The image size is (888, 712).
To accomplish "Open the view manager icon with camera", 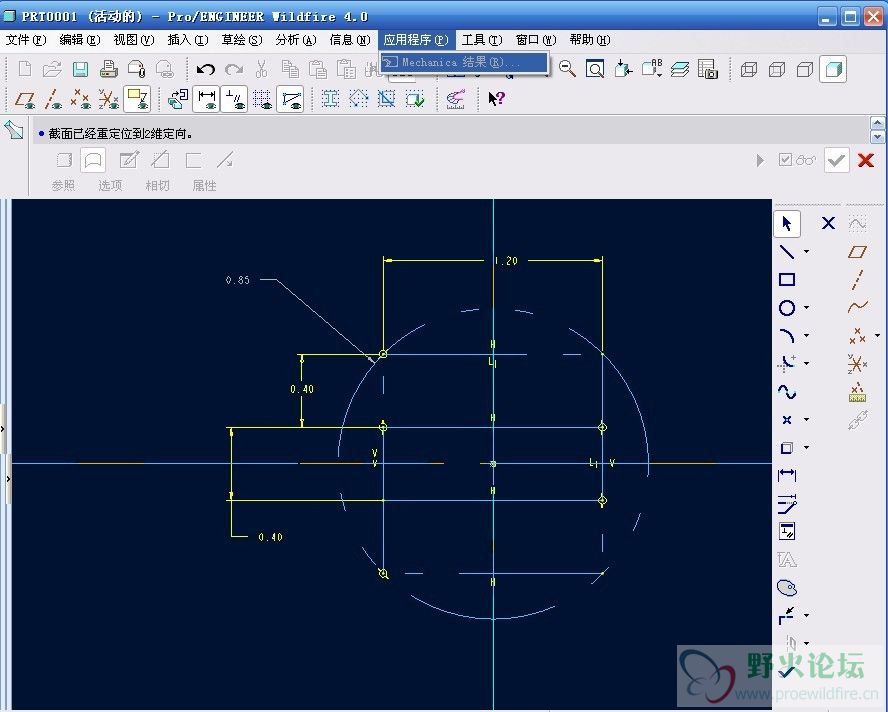I will pos(708,69).
